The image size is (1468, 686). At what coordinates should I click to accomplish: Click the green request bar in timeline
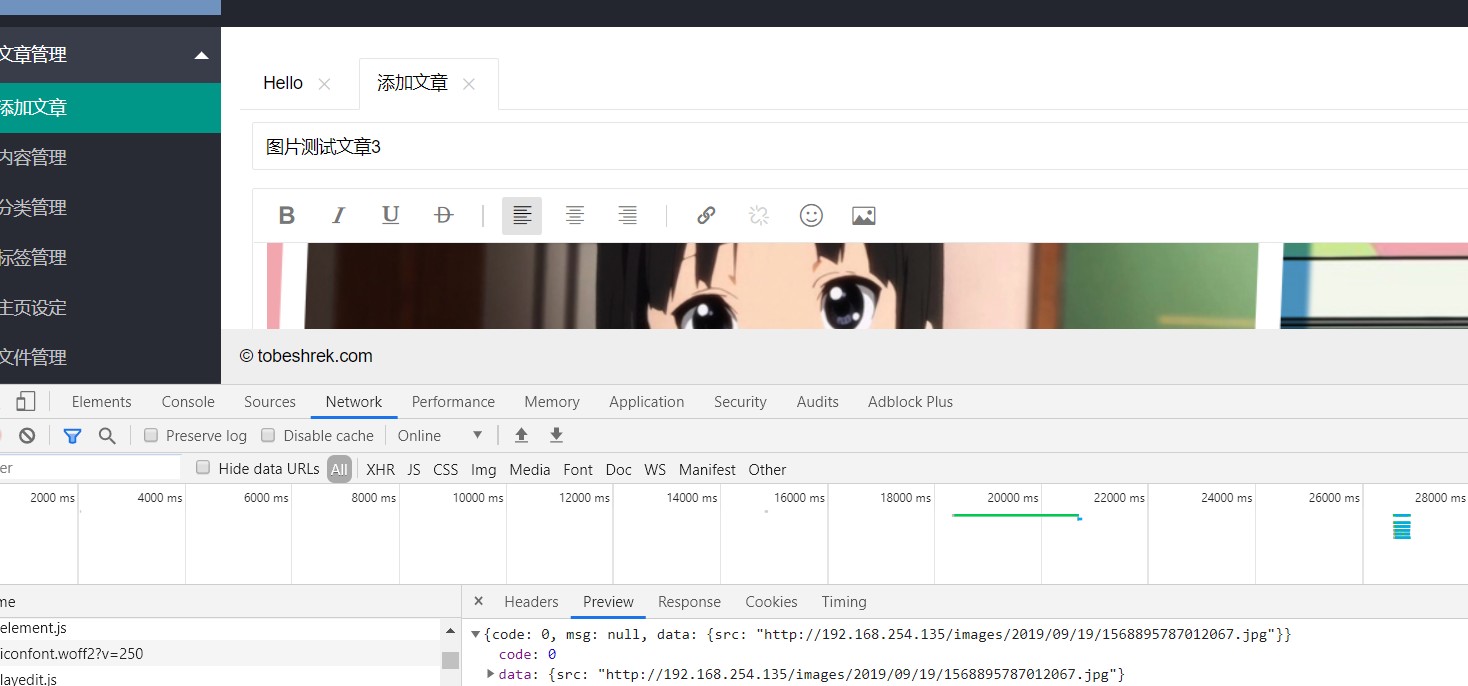click(x=1014, y=515)
